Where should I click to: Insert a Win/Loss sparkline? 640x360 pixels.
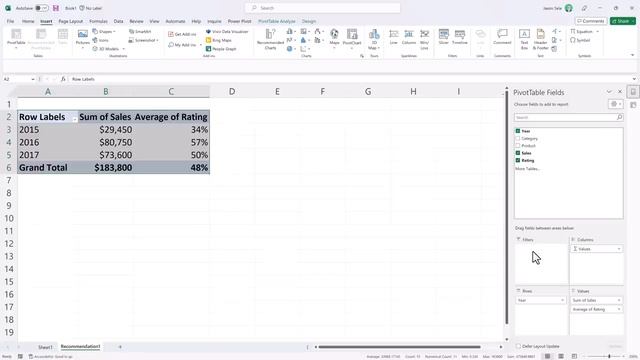[424, 39]
